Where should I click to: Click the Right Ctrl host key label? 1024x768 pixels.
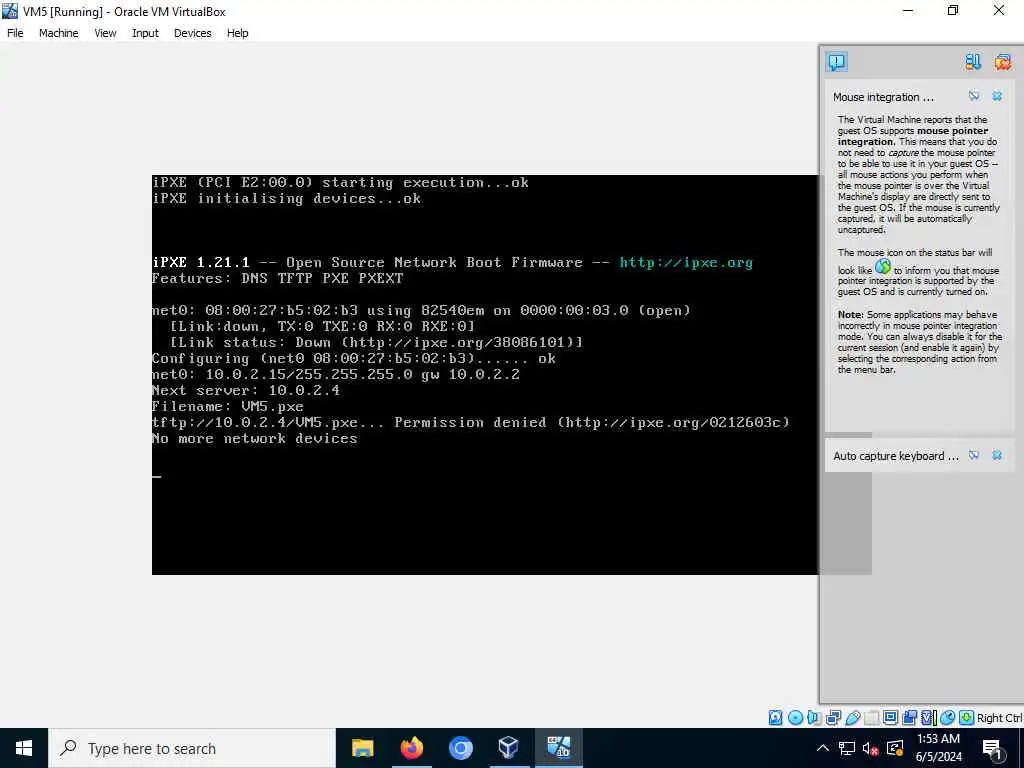[x=1000, y=718]
